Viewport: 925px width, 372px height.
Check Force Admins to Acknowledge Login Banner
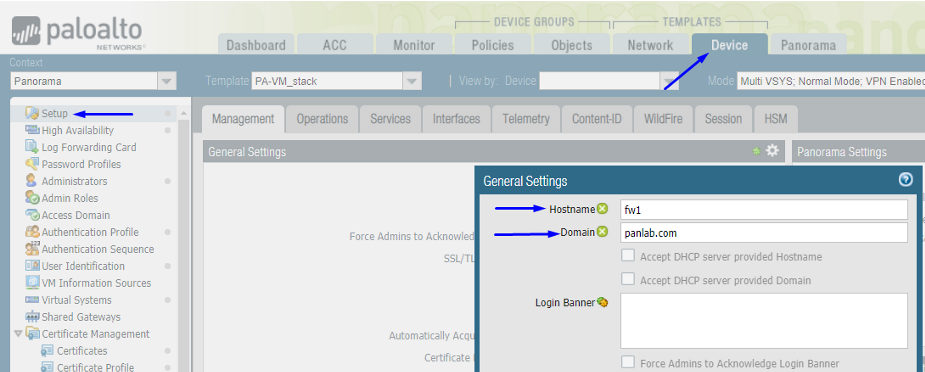tap(628, 362)
